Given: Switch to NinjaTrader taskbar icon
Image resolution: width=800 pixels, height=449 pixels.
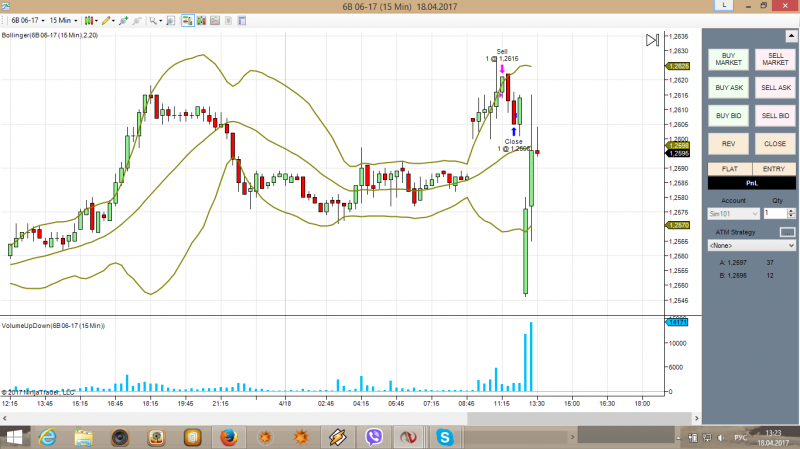Looking at the screenshot, I should tap(408, 437).
